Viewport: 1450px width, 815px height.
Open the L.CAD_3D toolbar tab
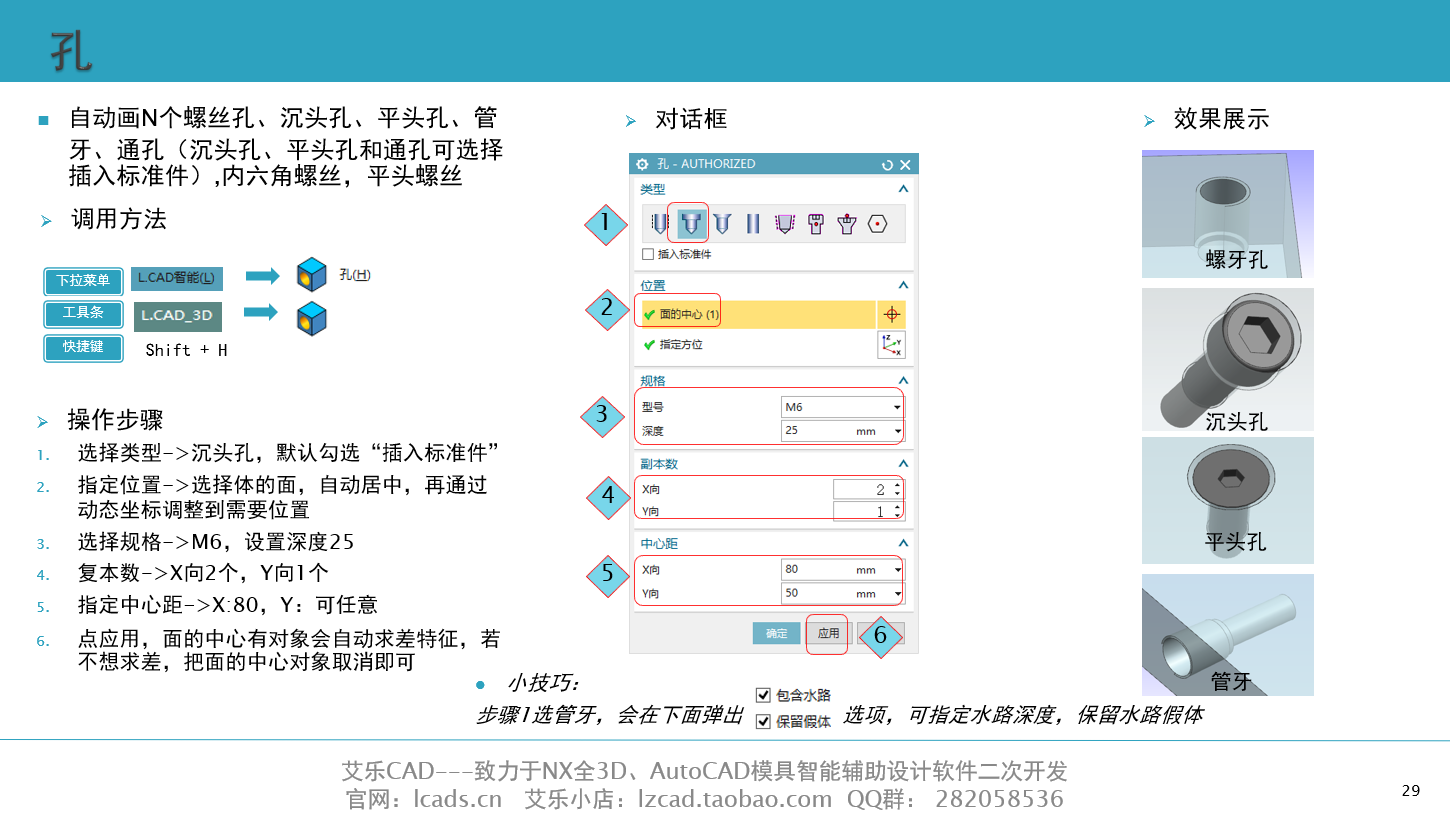coord(177,316)
